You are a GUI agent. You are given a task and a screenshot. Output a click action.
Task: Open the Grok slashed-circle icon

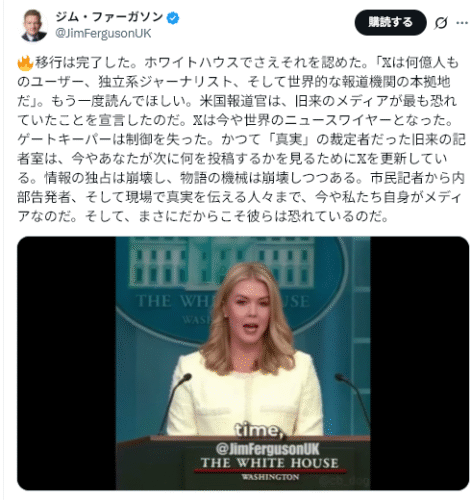[x=440, y=23]
